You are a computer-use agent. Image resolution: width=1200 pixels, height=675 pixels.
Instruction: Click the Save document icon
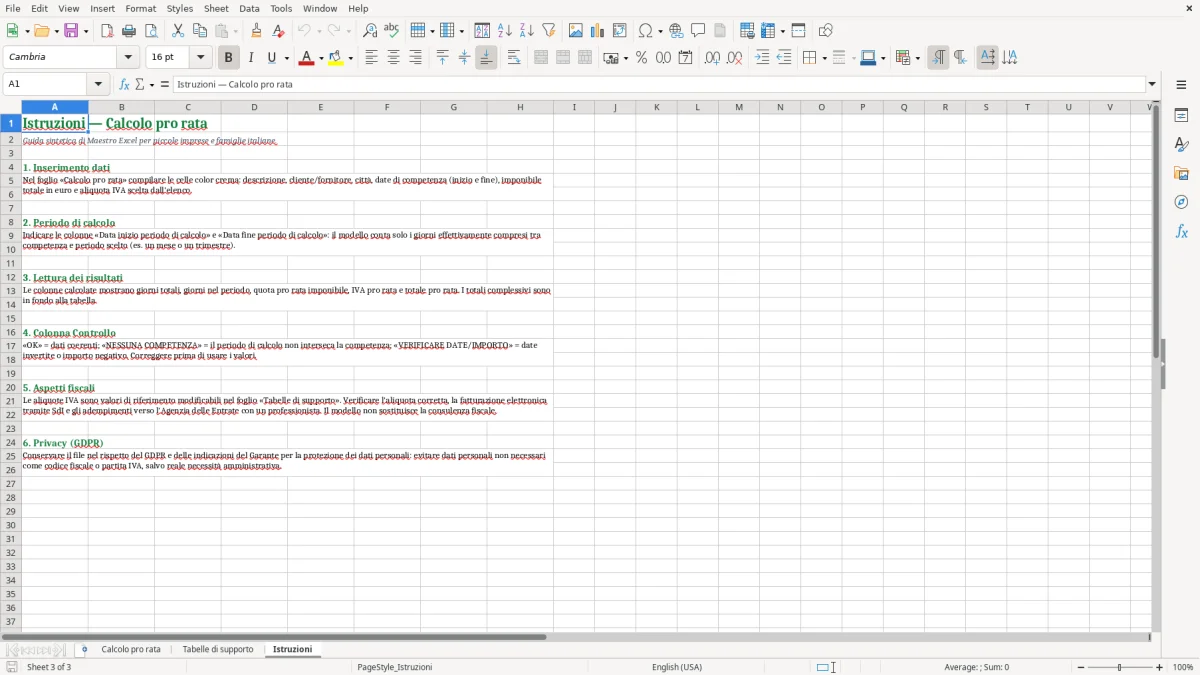71,31
